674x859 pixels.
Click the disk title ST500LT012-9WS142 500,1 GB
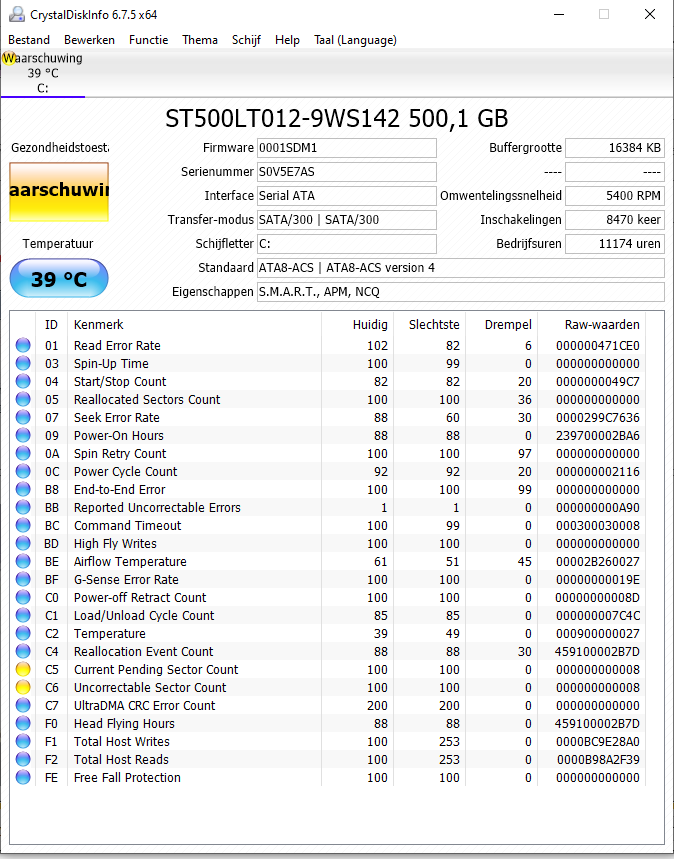337,118
